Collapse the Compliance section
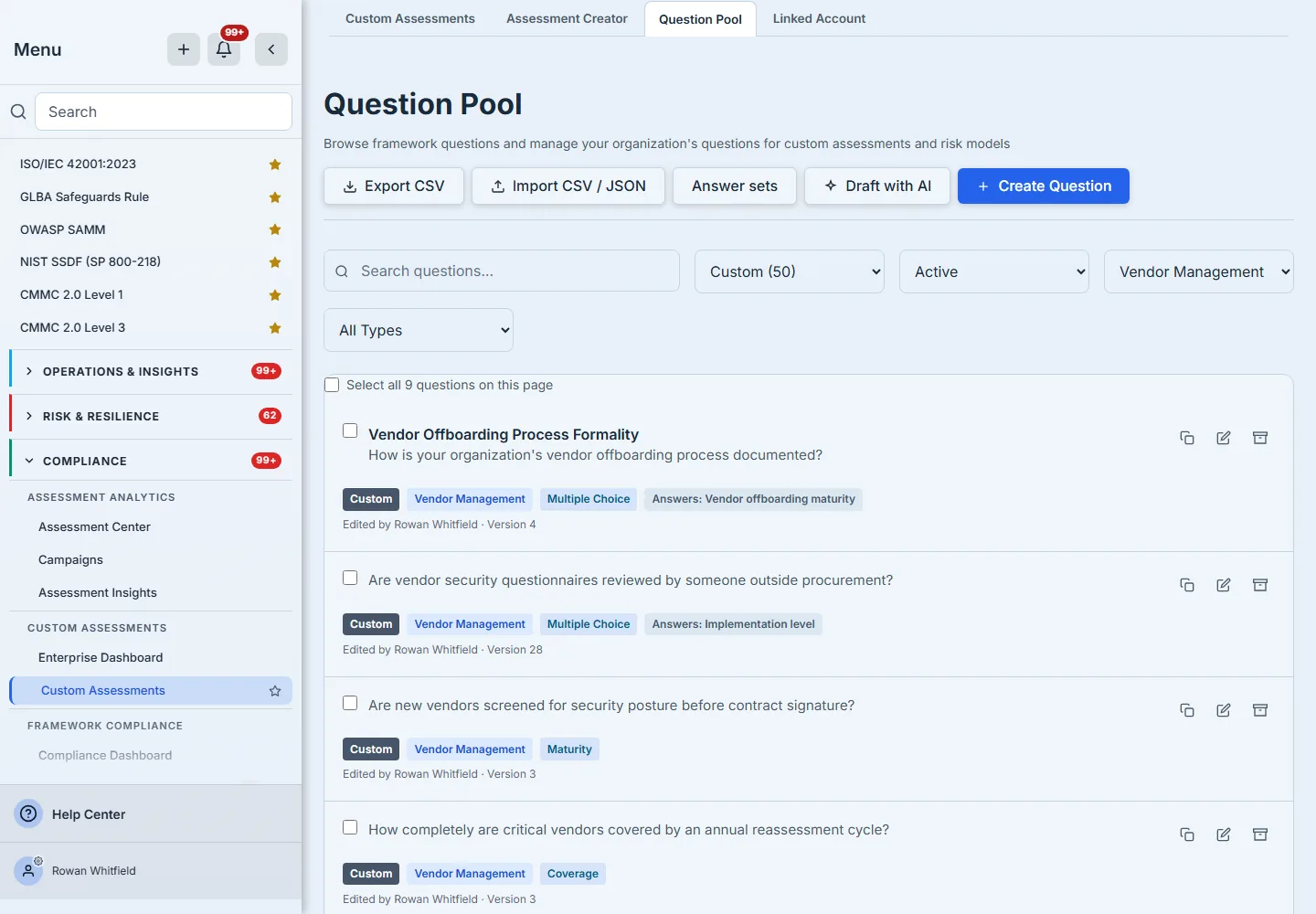 tap(151, 461)
